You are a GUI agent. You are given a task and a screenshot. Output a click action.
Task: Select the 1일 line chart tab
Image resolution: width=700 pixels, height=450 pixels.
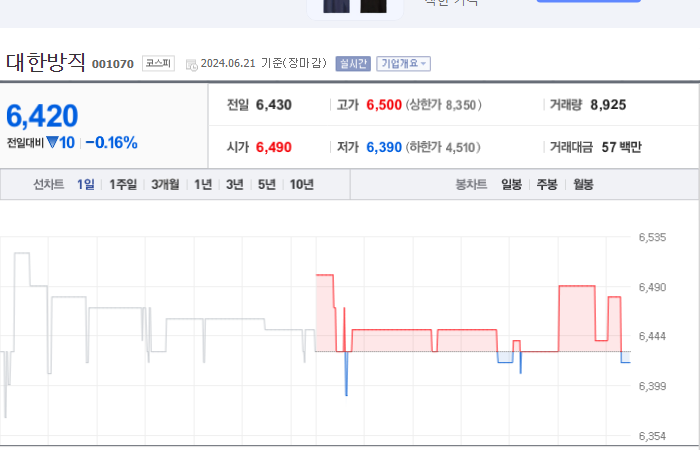(86, 184)
